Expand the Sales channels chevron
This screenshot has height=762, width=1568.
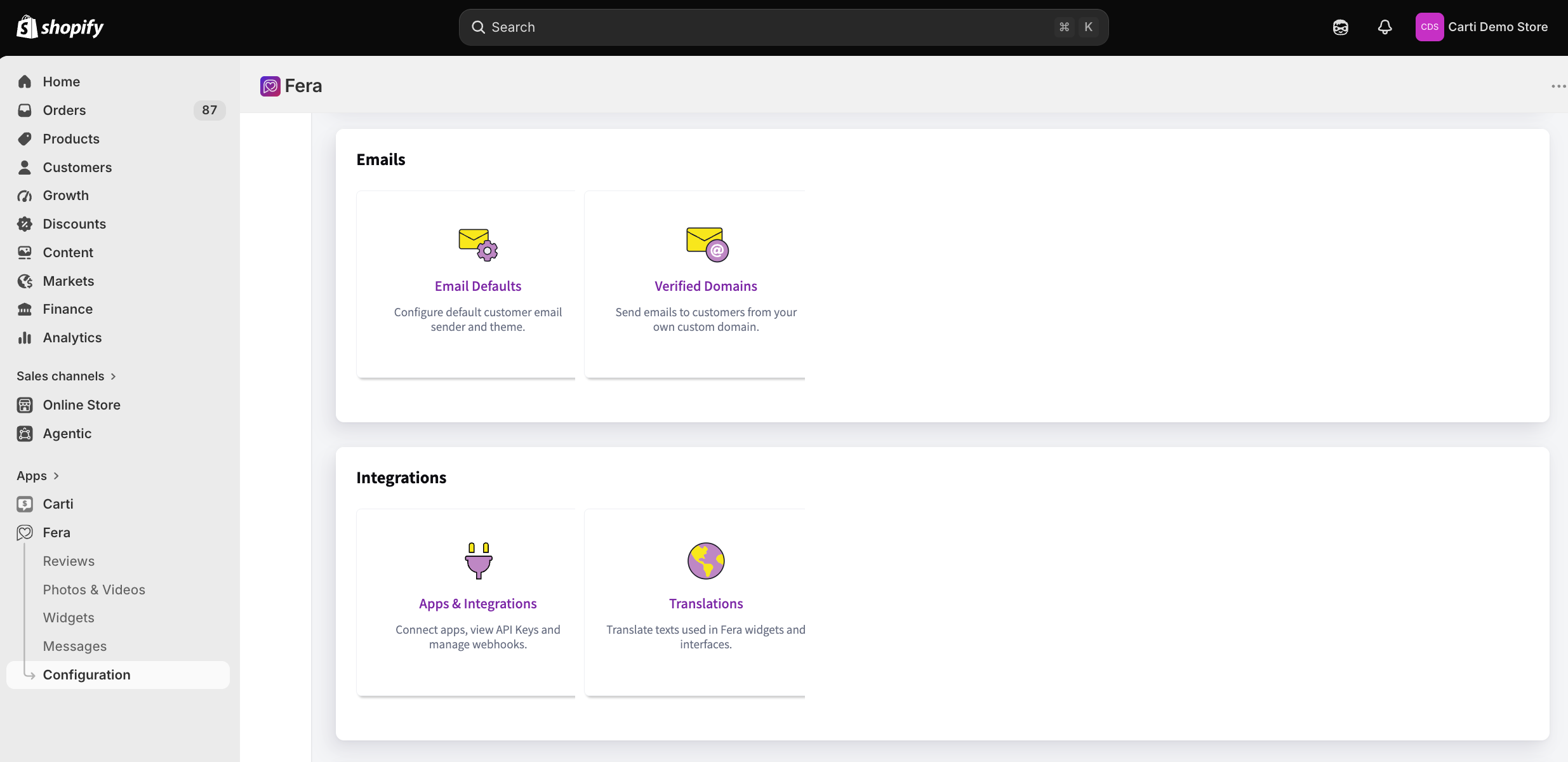pos(113,377)
